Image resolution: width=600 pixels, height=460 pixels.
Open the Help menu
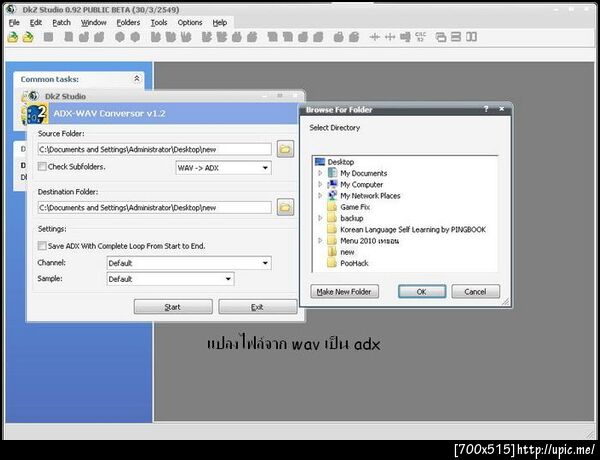click(220, 23)
